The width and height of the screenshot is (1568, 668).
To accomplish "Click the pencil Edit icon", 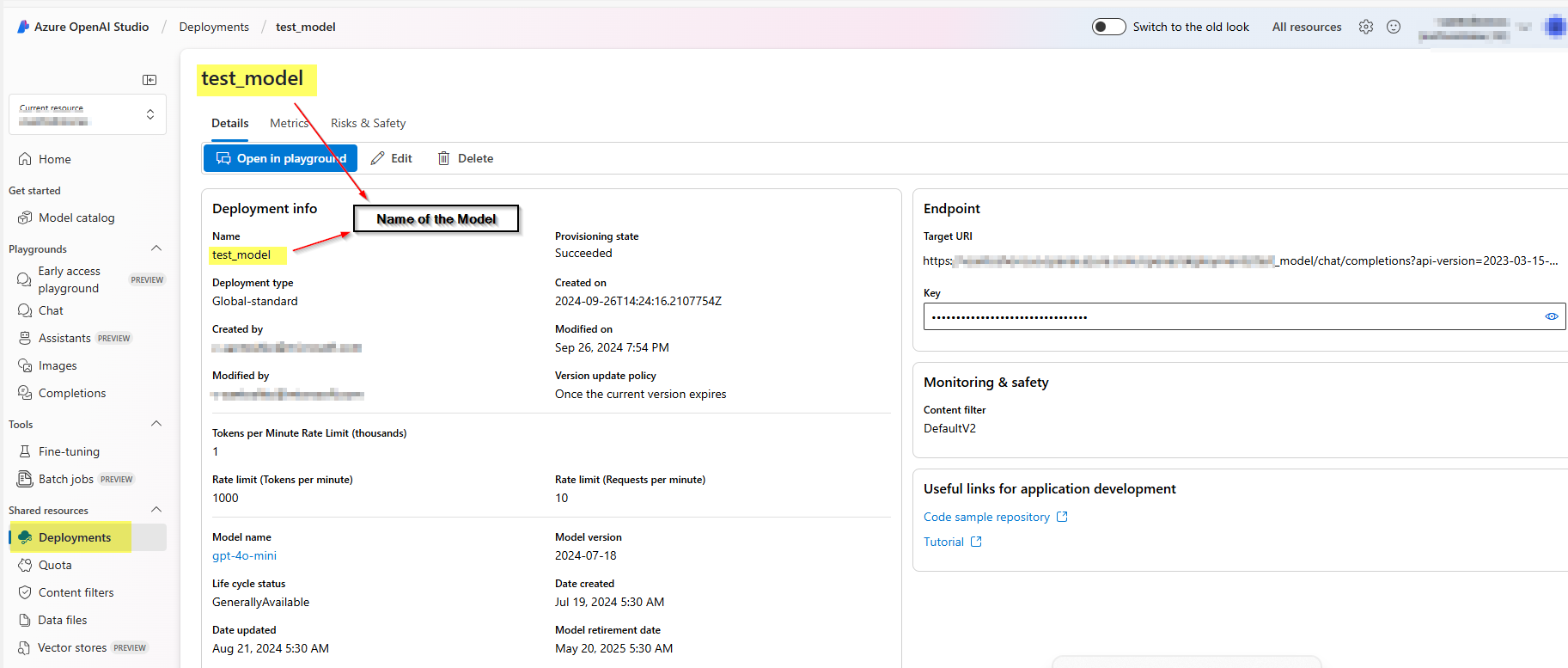I will click(x=377, y=158).
